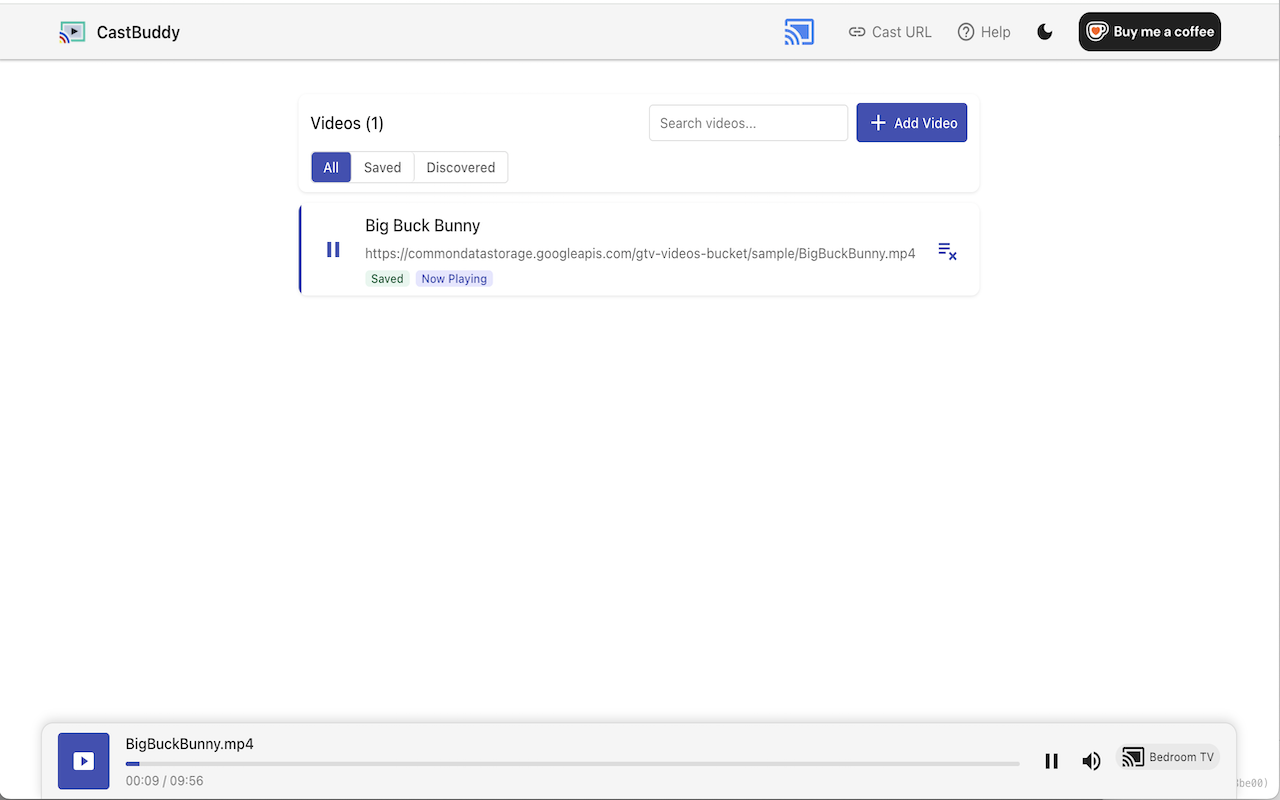The height and width of the screenshot is (800, 1280).
Task: Click the BigBuckBunny.mp4 googleapis URL text
Action: 640,254
